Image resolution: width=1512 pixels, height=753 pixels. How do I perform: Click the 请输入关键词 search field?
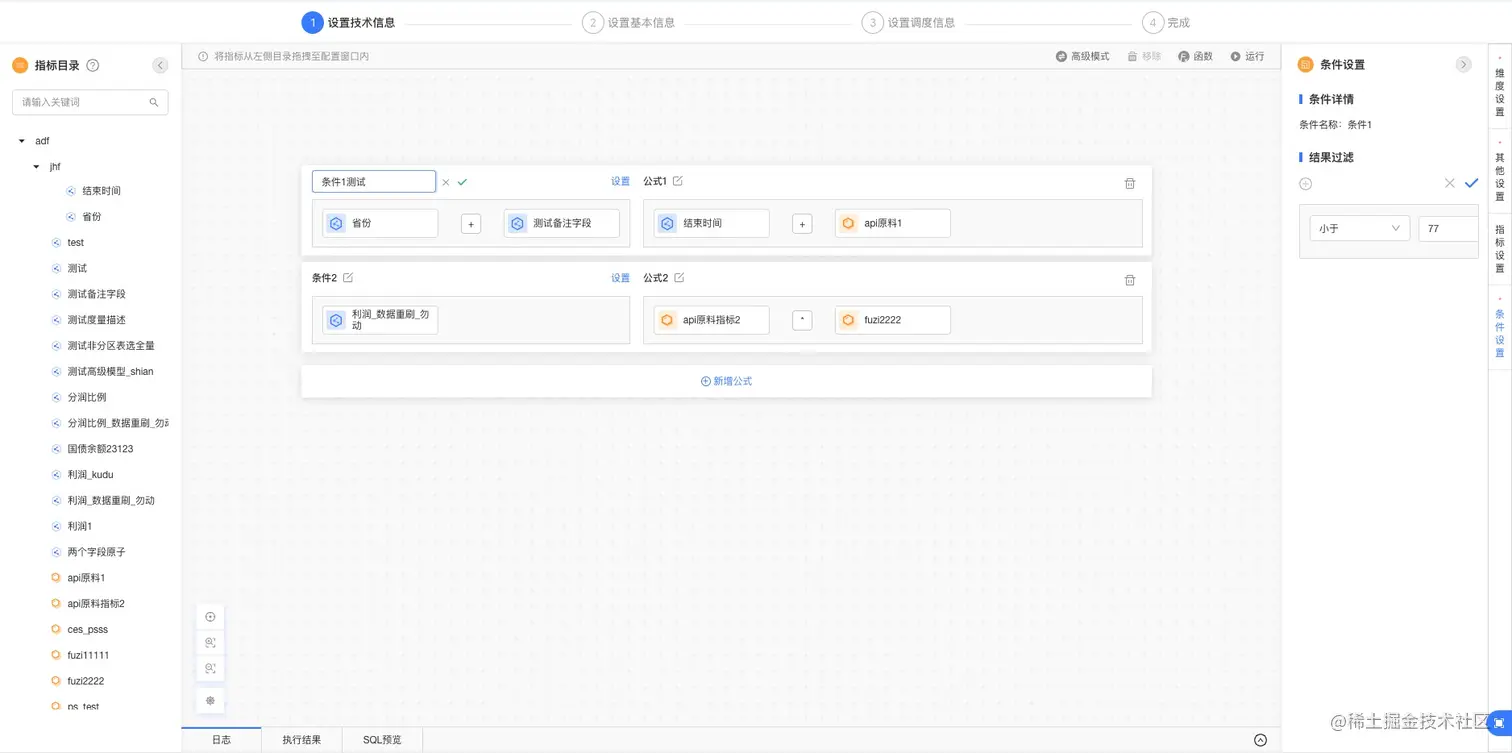click(x=90, y=102)
